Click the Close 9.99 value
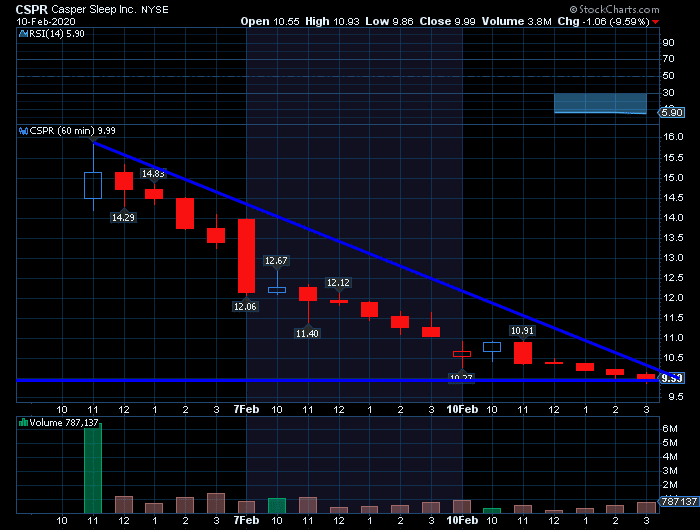 (447, 21)
